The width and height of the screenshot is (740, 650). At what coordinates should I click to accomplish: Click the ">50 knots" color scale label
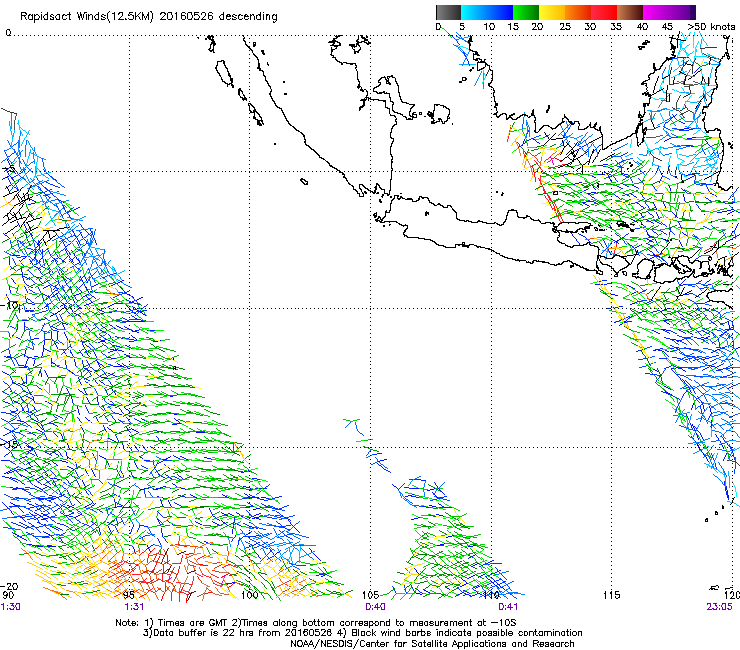point(712,27)
